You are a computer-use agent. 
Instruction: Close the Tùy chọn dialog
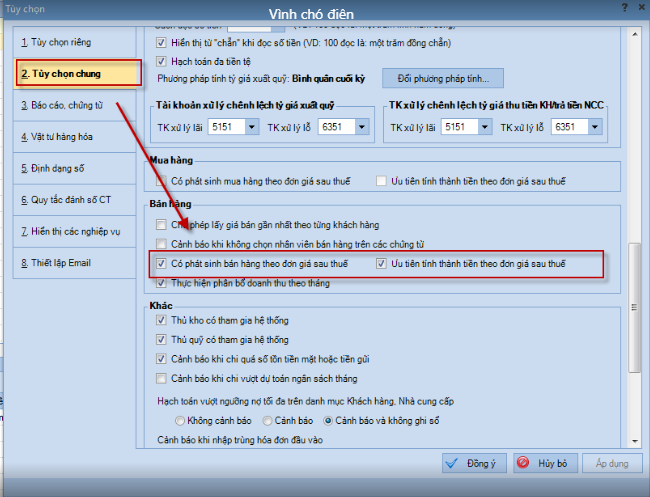[x=641, y=7]
